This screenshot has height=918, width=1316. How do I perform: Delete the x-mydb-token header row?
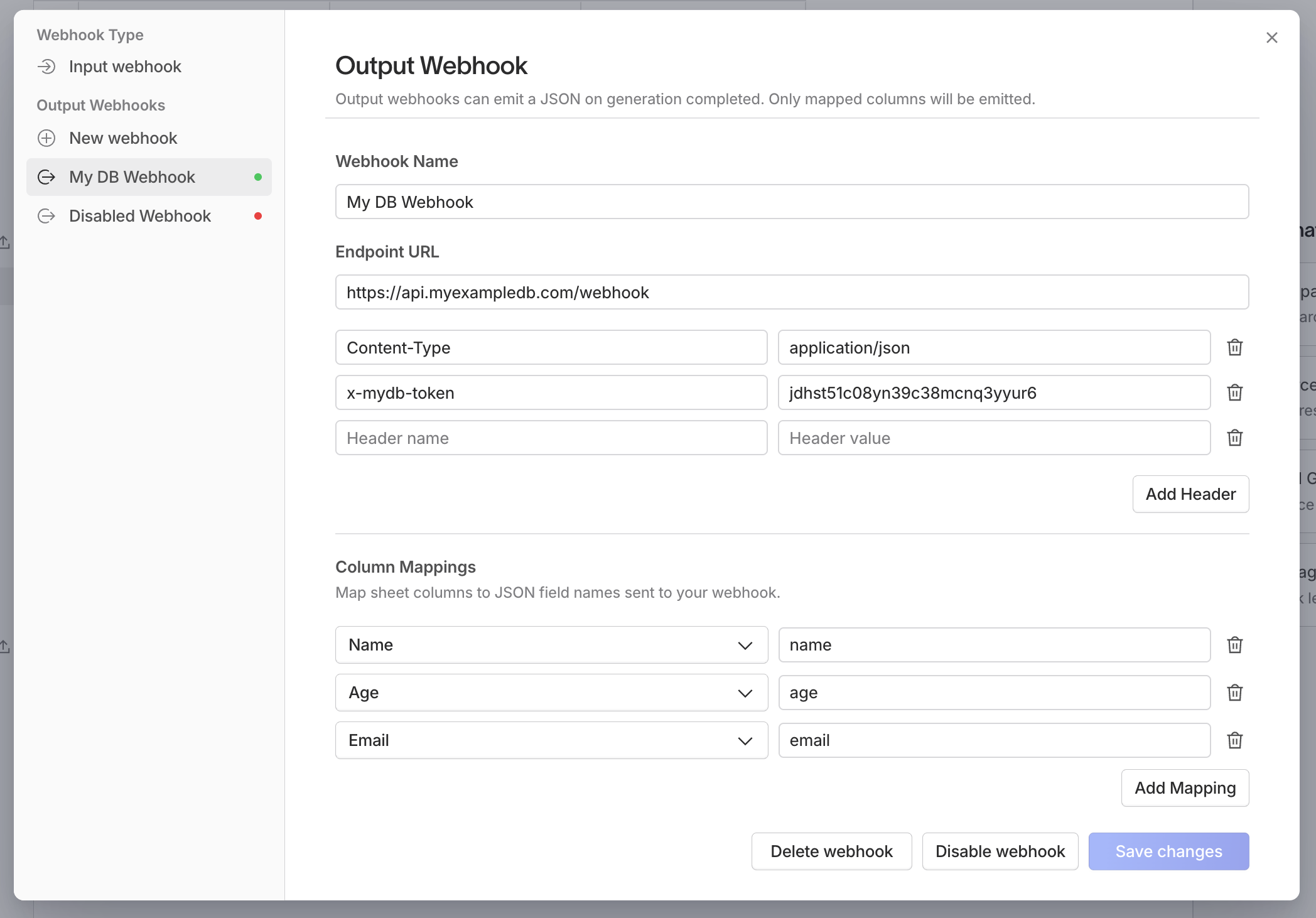(x=1234, y=392)
